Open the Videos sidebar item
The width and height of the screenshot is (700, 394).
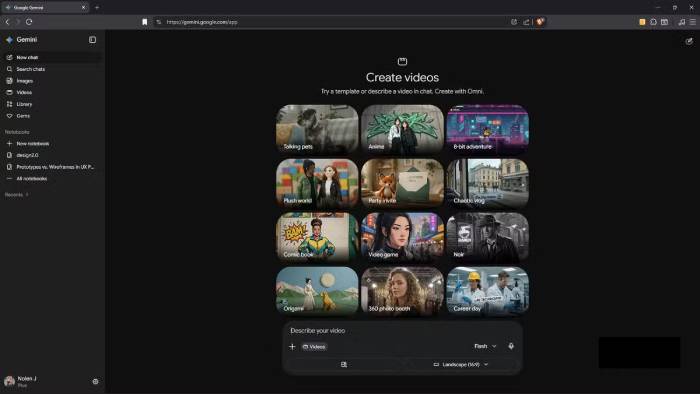coord(52,92)
